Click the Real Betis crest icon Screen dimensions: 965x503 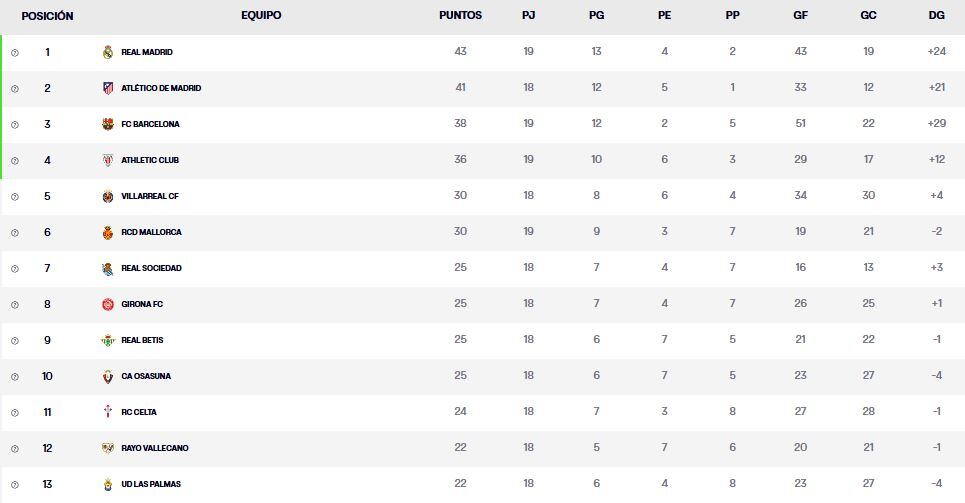(108, 340)
